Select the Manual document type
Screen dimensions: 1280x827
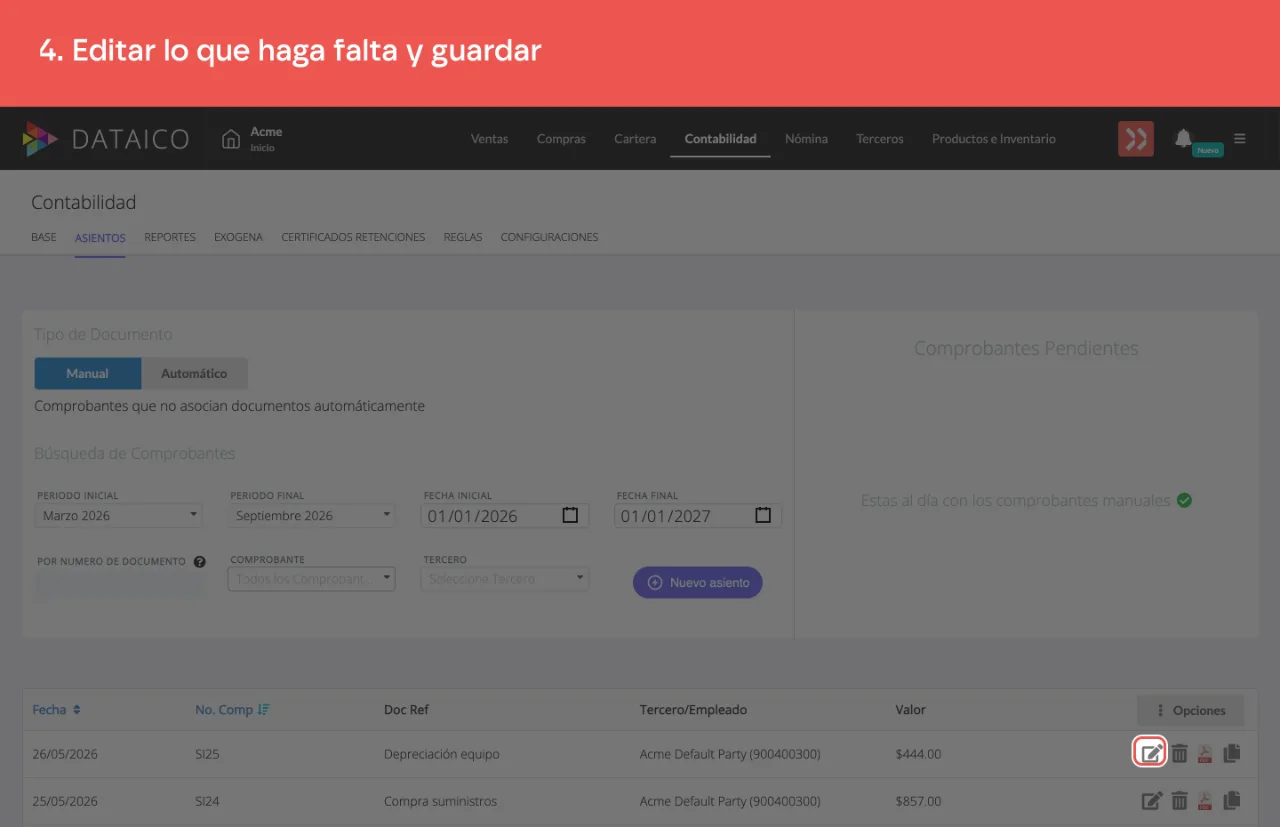[88, 373]
